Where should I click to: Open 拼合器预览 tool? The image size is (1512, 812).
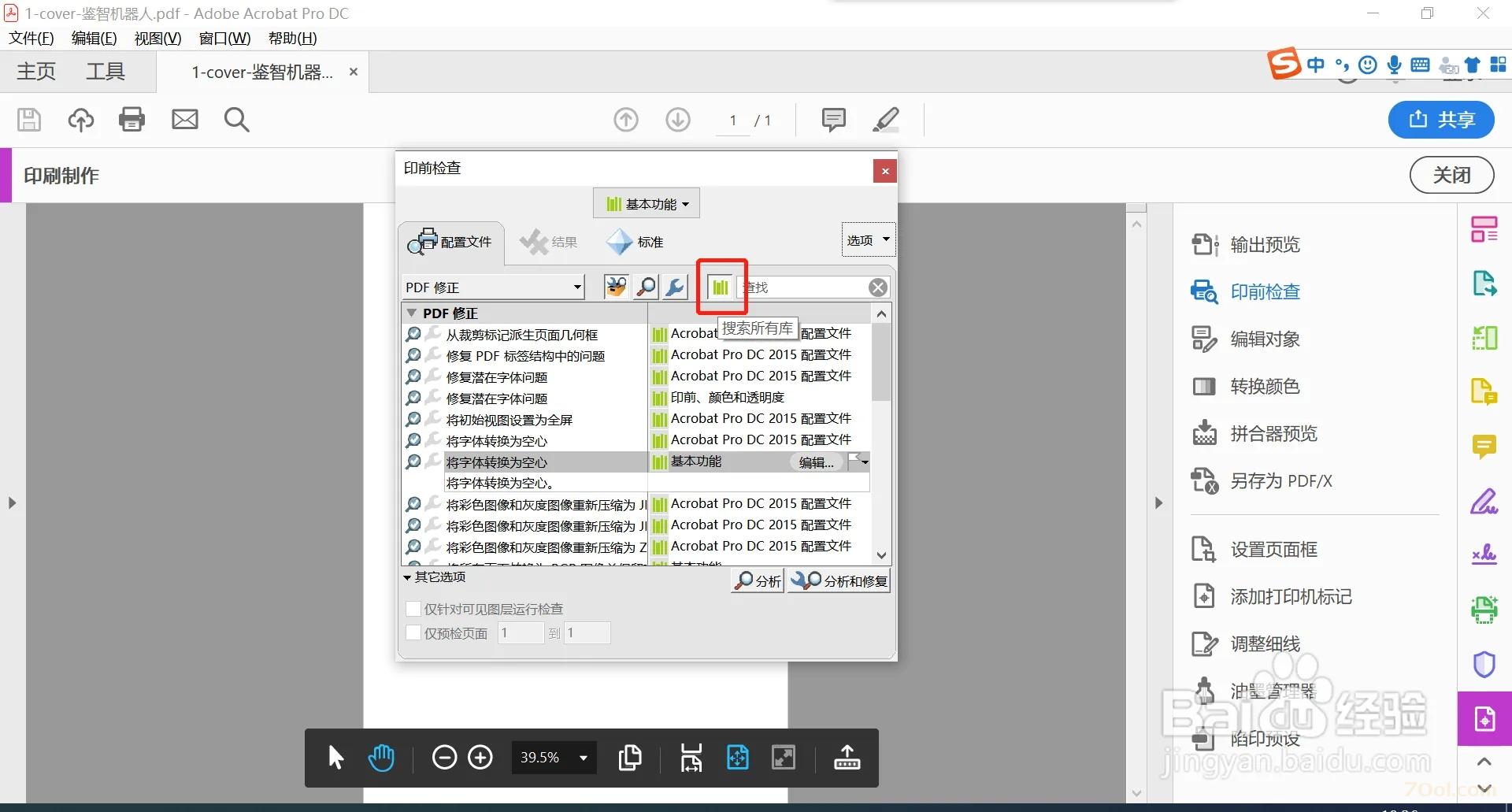(1254, 434)
